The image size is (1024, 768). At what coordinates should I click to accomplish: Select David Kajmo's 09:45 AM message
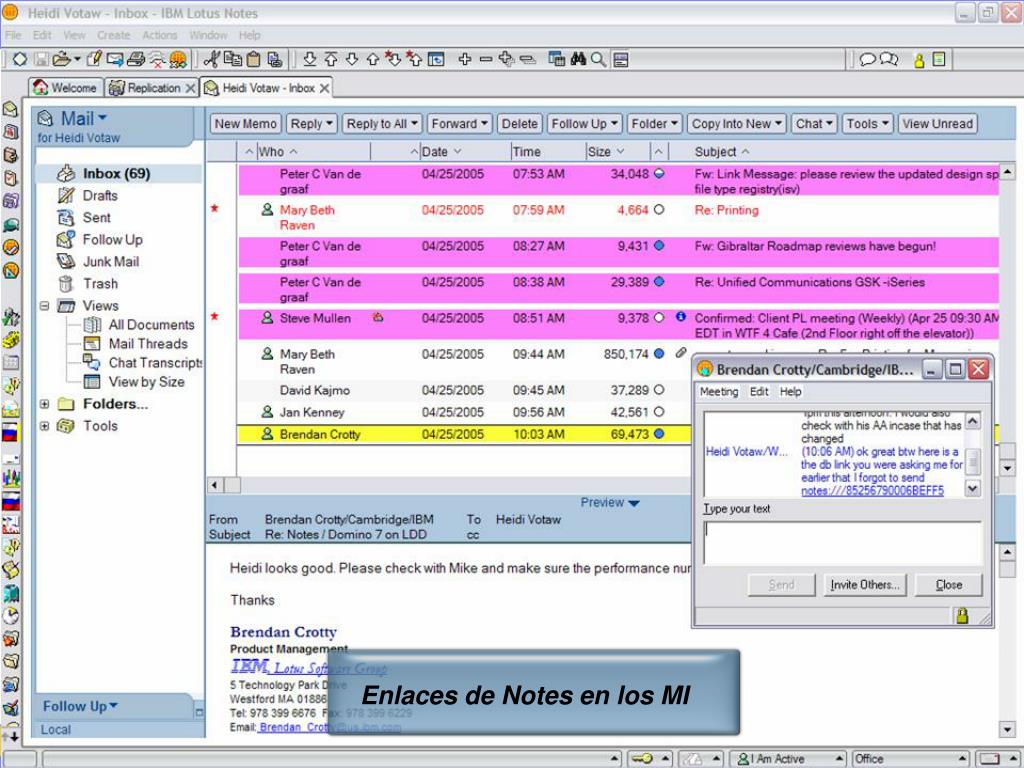click(x=465, y=390)
